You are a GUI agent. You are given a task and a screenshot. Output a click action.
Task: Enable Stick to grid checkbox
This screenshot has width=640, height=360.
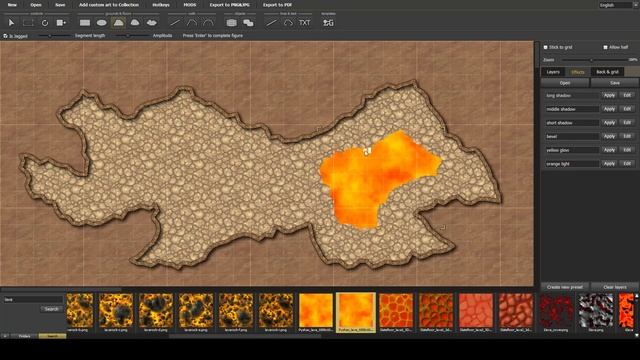pyautogui.click(x=545, y=47)
